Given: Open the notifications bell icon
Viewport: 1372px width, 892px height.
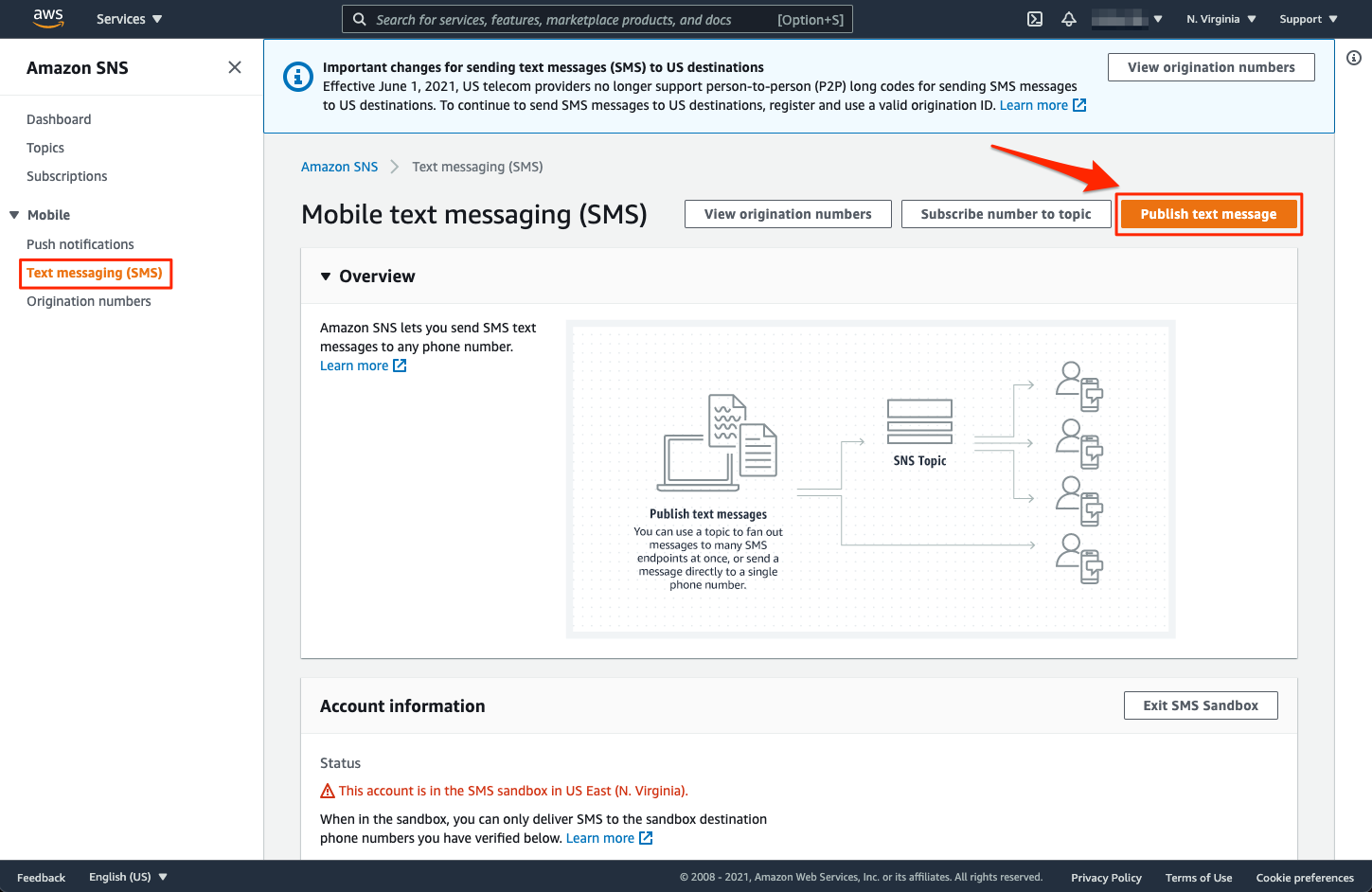Looking at the screenshot, I should [1069, 19].
